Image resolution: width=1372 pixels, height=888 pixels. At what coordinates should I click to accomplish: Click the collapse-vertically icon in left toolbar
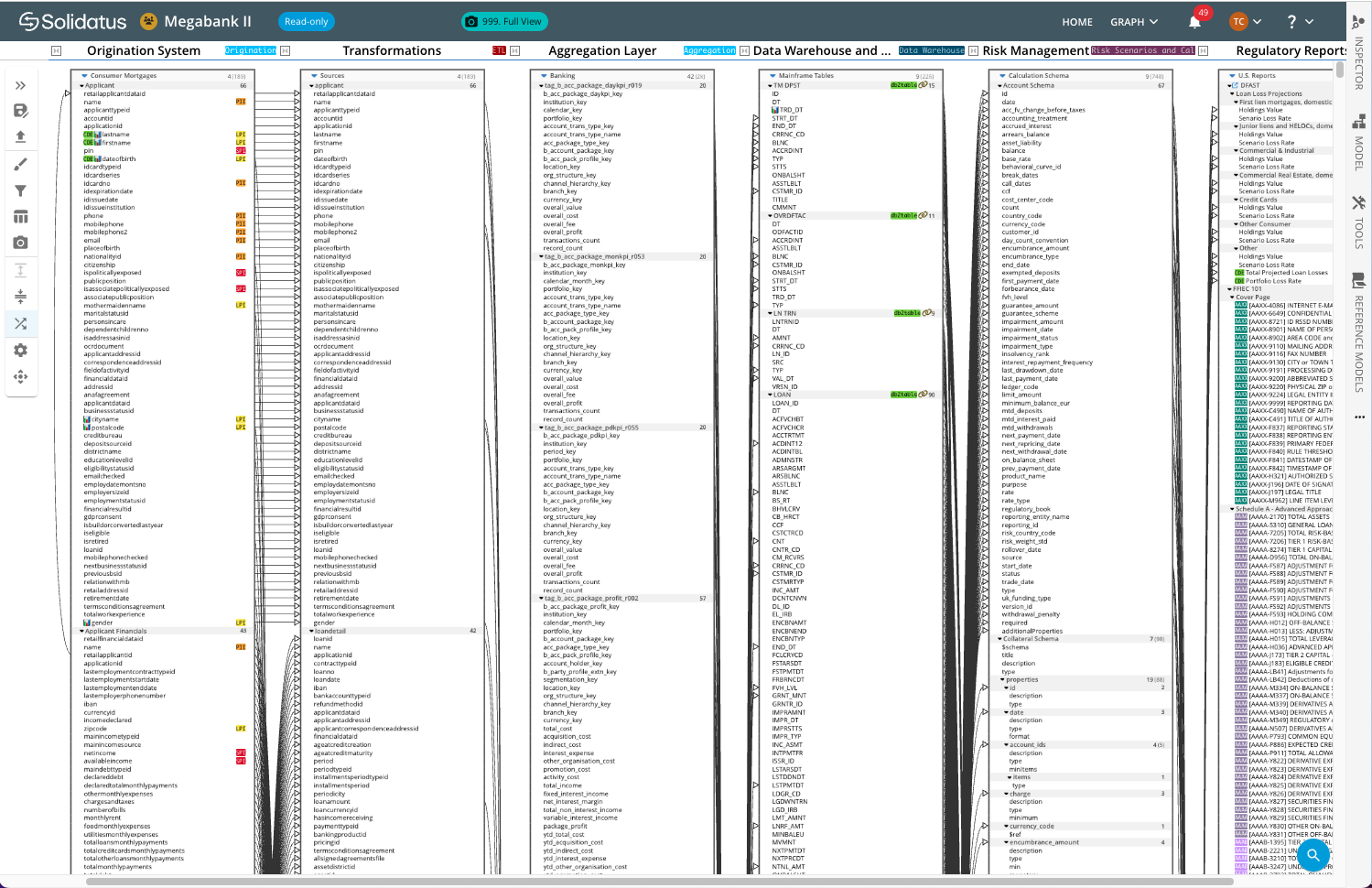click(20, 296)
